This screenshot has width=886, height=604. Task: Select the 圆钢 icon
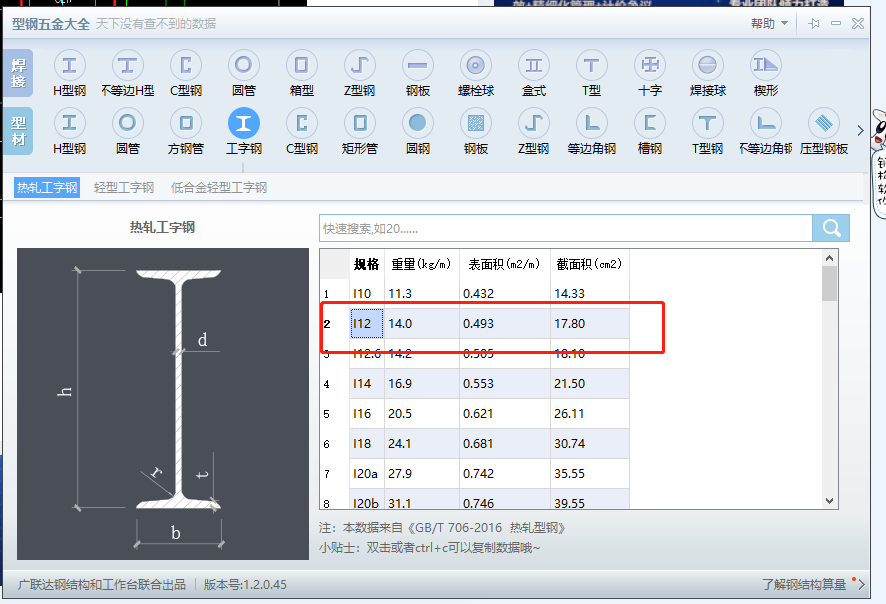point(418,123)
